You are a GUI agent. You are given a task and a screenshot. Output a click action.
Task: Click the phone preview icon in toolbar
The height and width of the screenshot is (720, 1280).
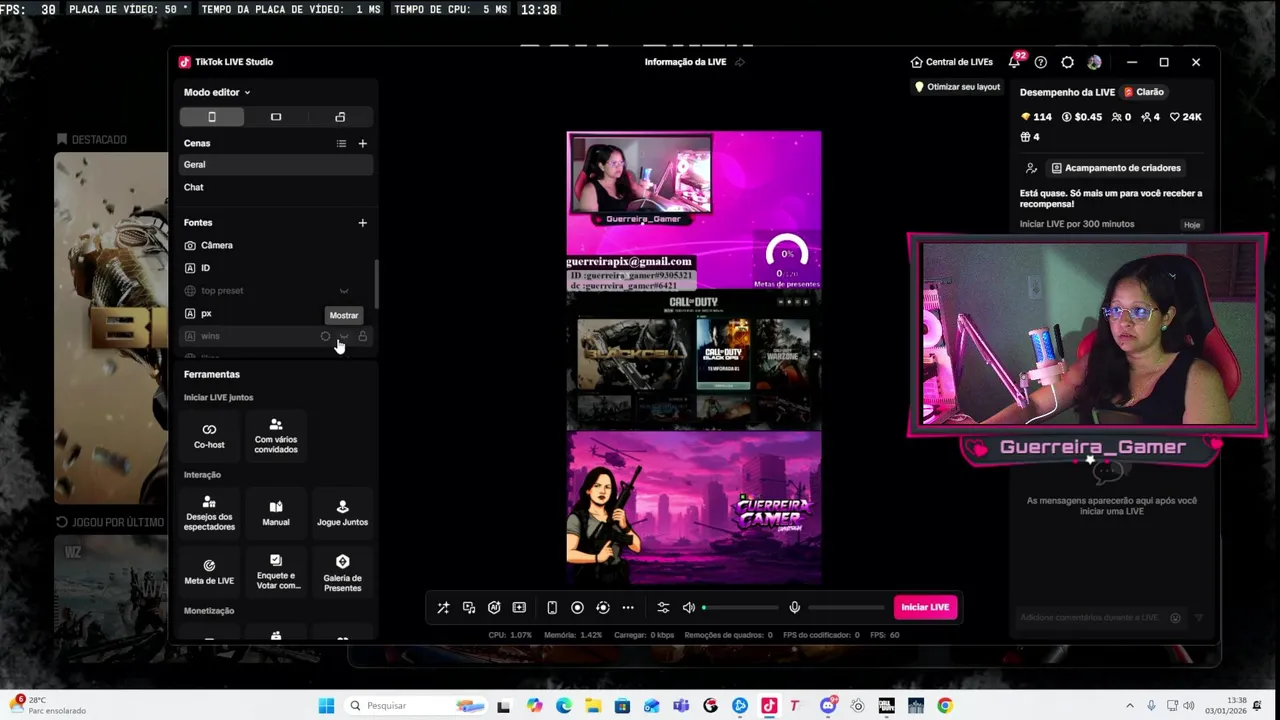[552, 607]
